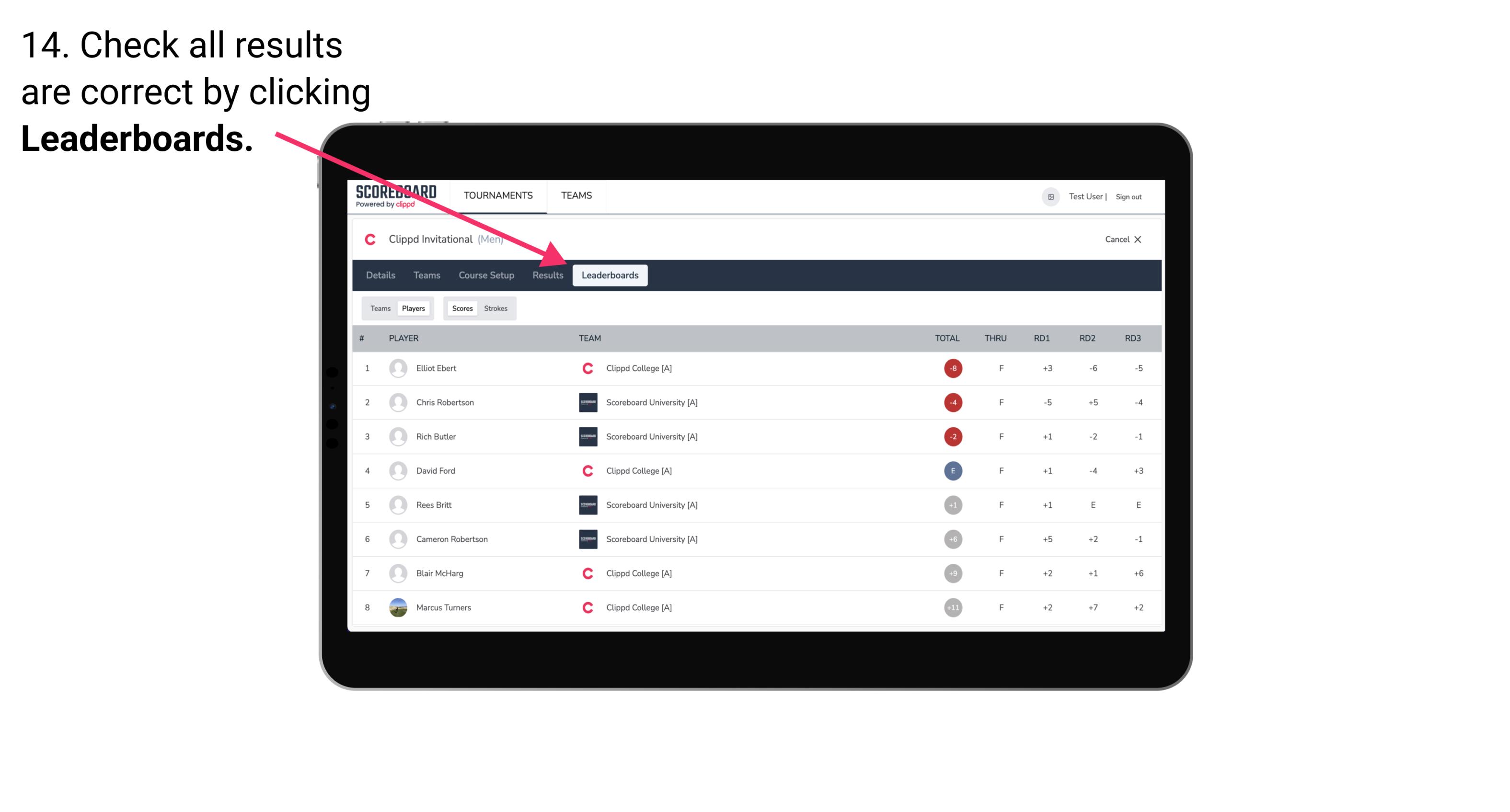Select the Teams filter toggle button
This screenshot has height=812, width=1510.
tap(379, 308)
